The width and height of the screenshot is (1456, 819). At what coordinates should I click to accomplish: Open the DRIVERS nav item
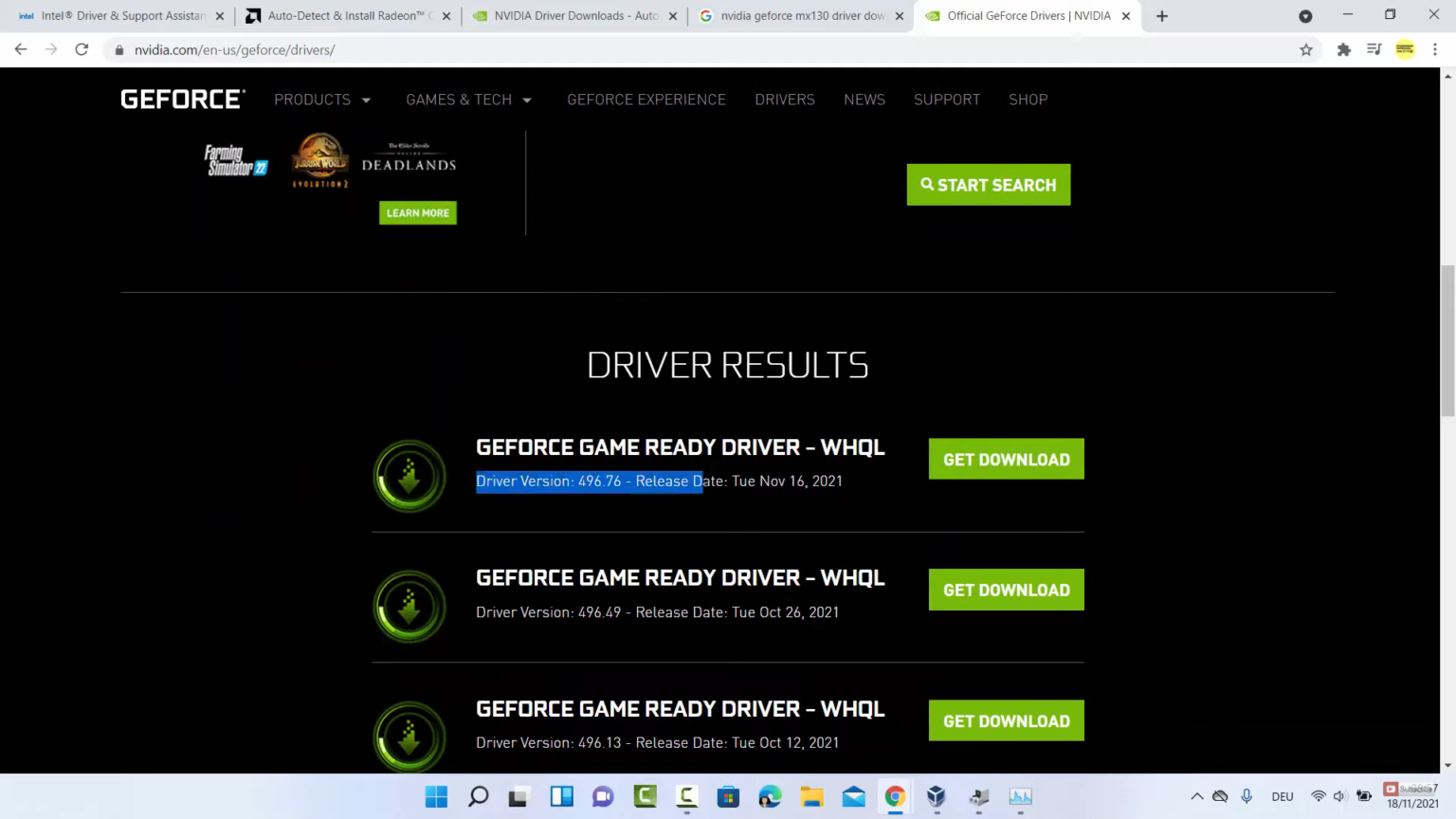(x=785, y=100)
